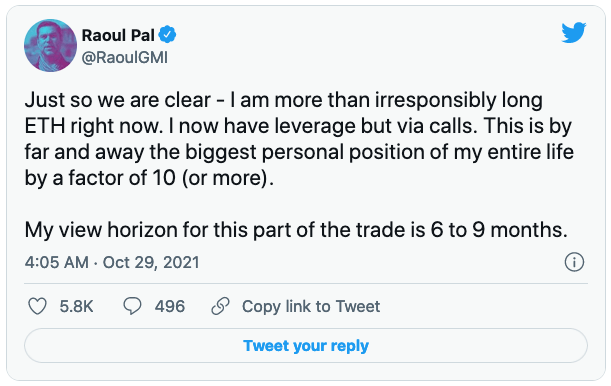Viewport: 611px width, 386px height.
Task: Click the 'by a factor of 10' line
Action: pyautogui.click(x=149, y=178)
